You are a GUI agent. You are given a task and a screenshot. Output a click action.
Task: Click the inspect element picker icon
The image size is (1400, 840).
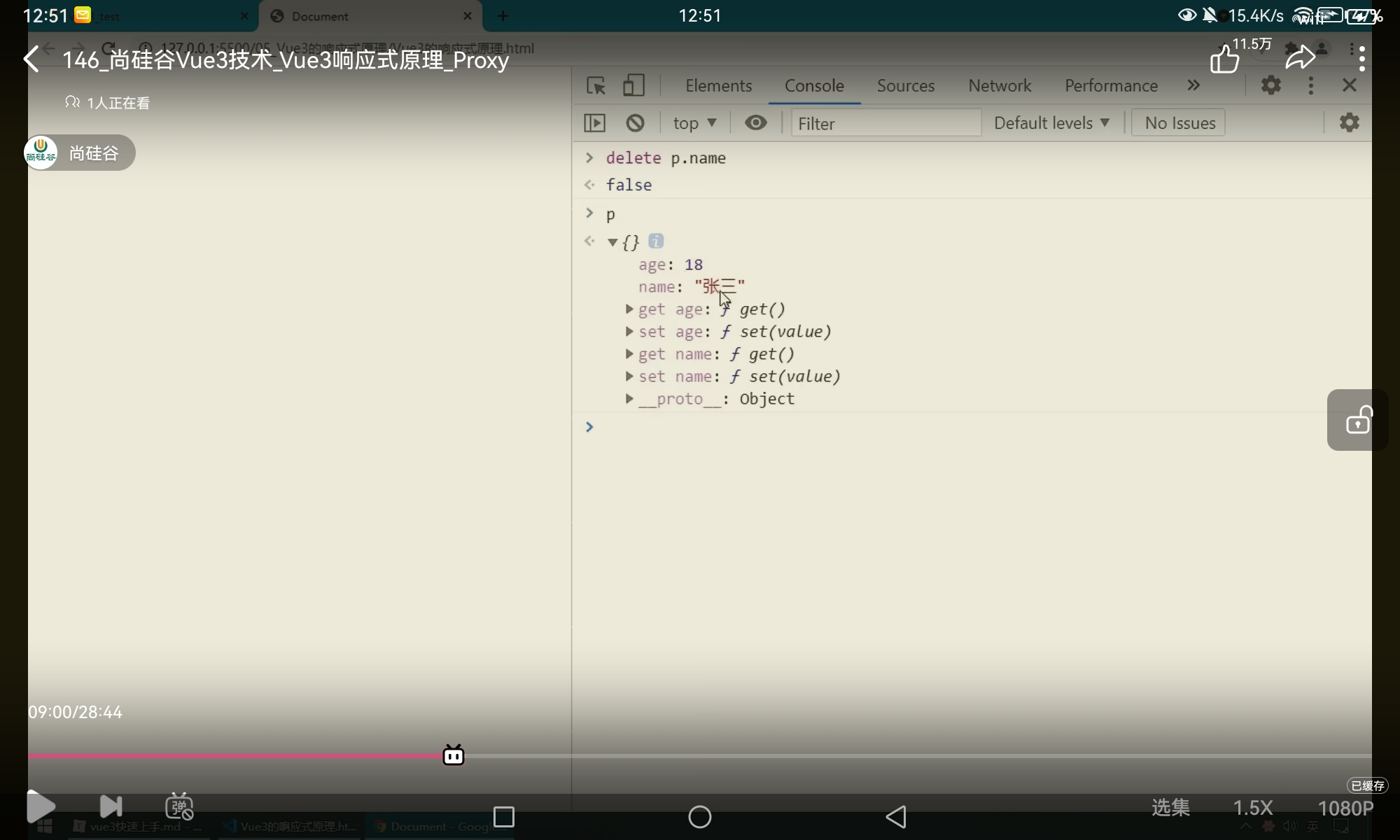coord(596,85)
